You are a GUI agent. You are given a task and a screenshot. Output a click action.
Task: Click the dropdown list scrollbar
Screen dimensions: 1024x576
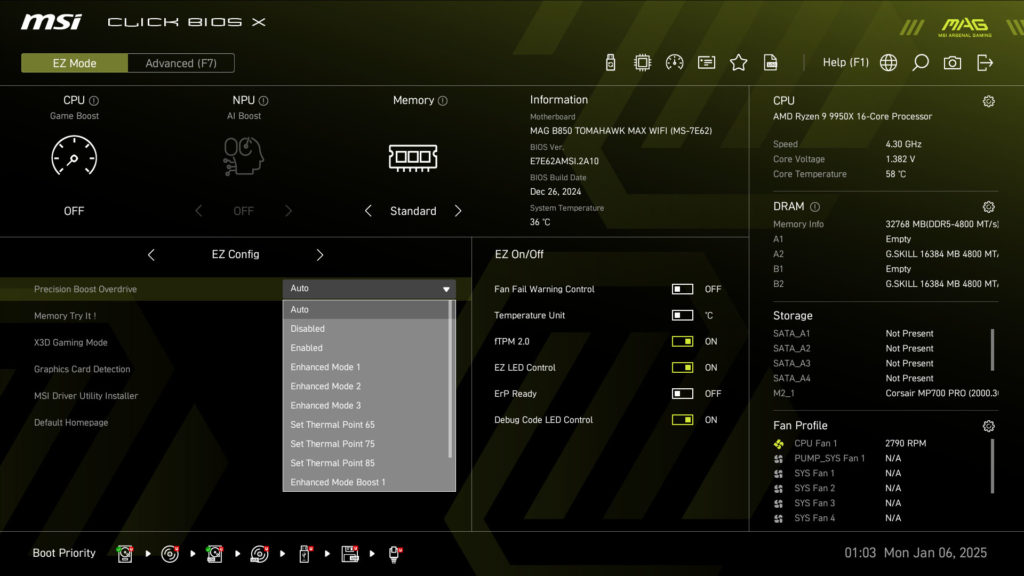(451, 380)
